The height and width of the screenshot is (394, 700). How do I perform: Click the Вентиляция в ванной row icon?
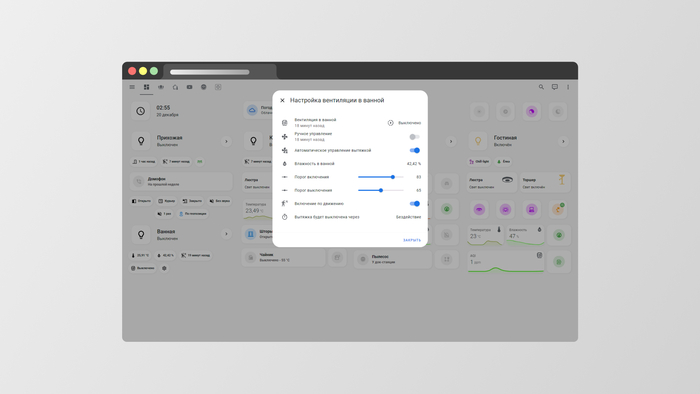(284, 123)
